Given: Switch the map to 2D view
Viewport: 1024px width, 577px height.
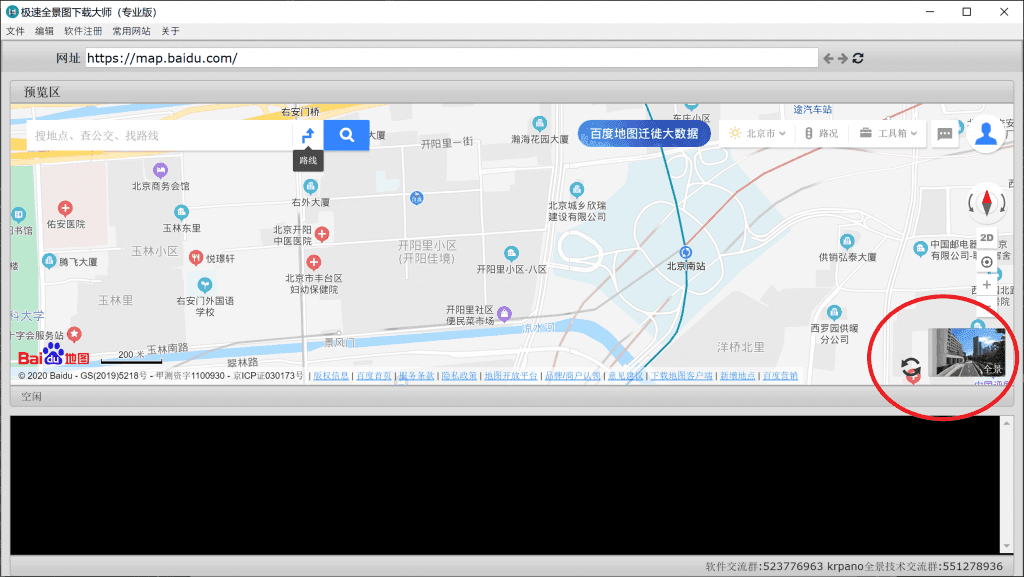Looking at the screenshot, I should click(x=986, y=237).
